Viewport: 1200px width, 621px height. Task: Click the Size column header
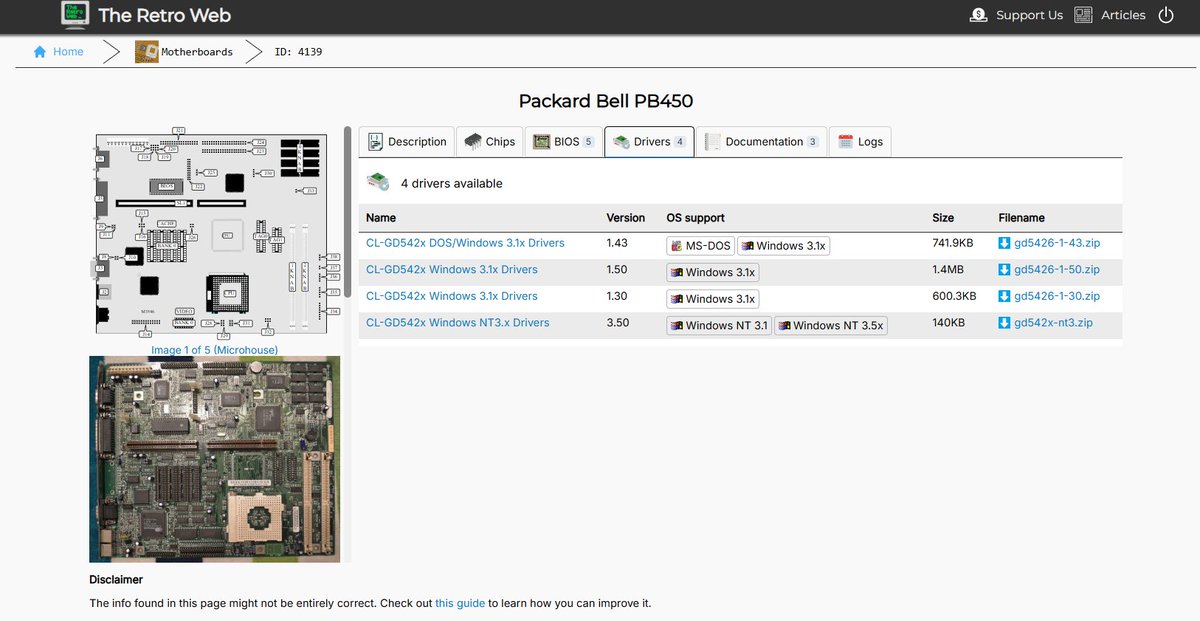click(943, 218)
